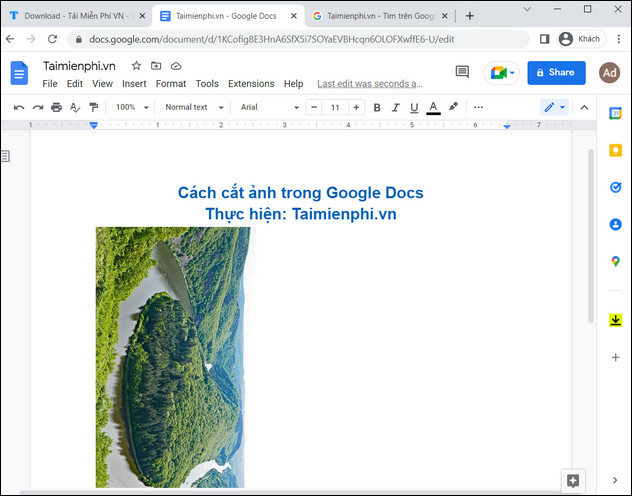Open the Format menu

coord(171,84)
